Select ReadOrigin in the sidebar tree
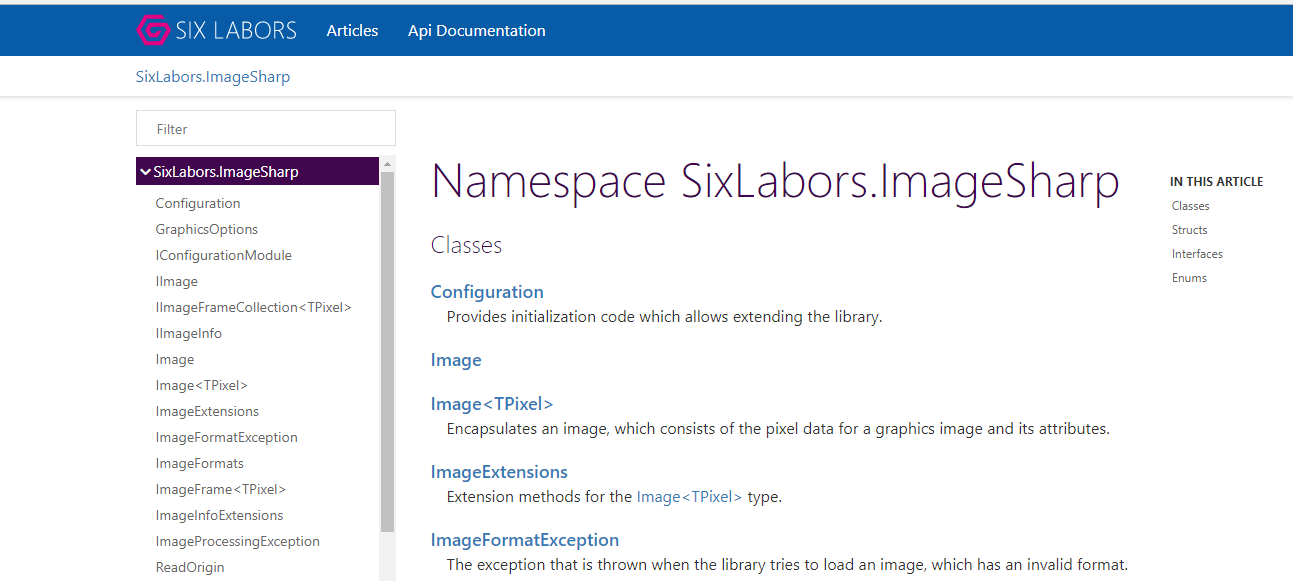The width and height of the screenshot is (1293, 581). coord(190,567)
